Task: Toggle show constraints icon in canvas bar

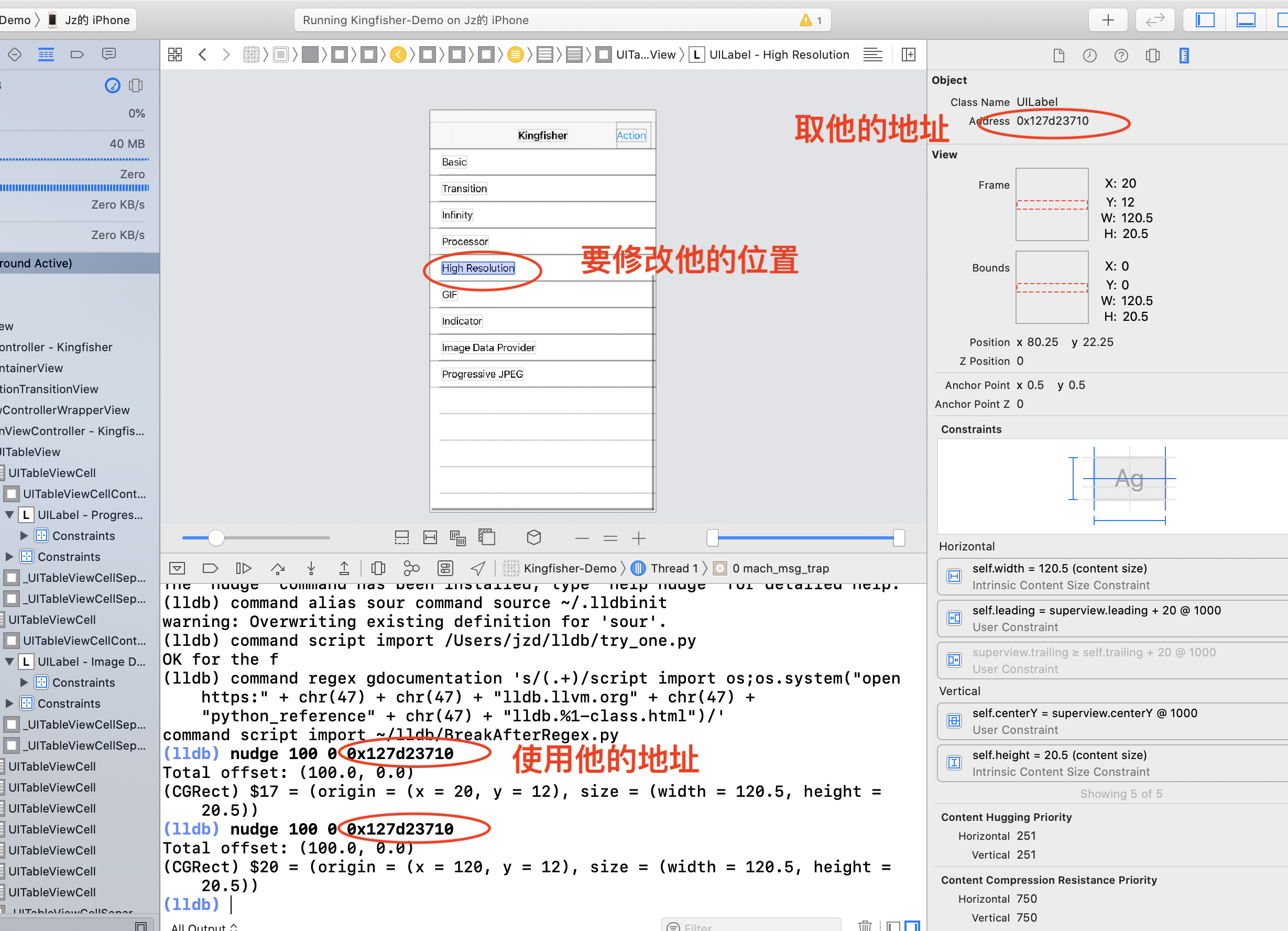Action: [430, 537]
